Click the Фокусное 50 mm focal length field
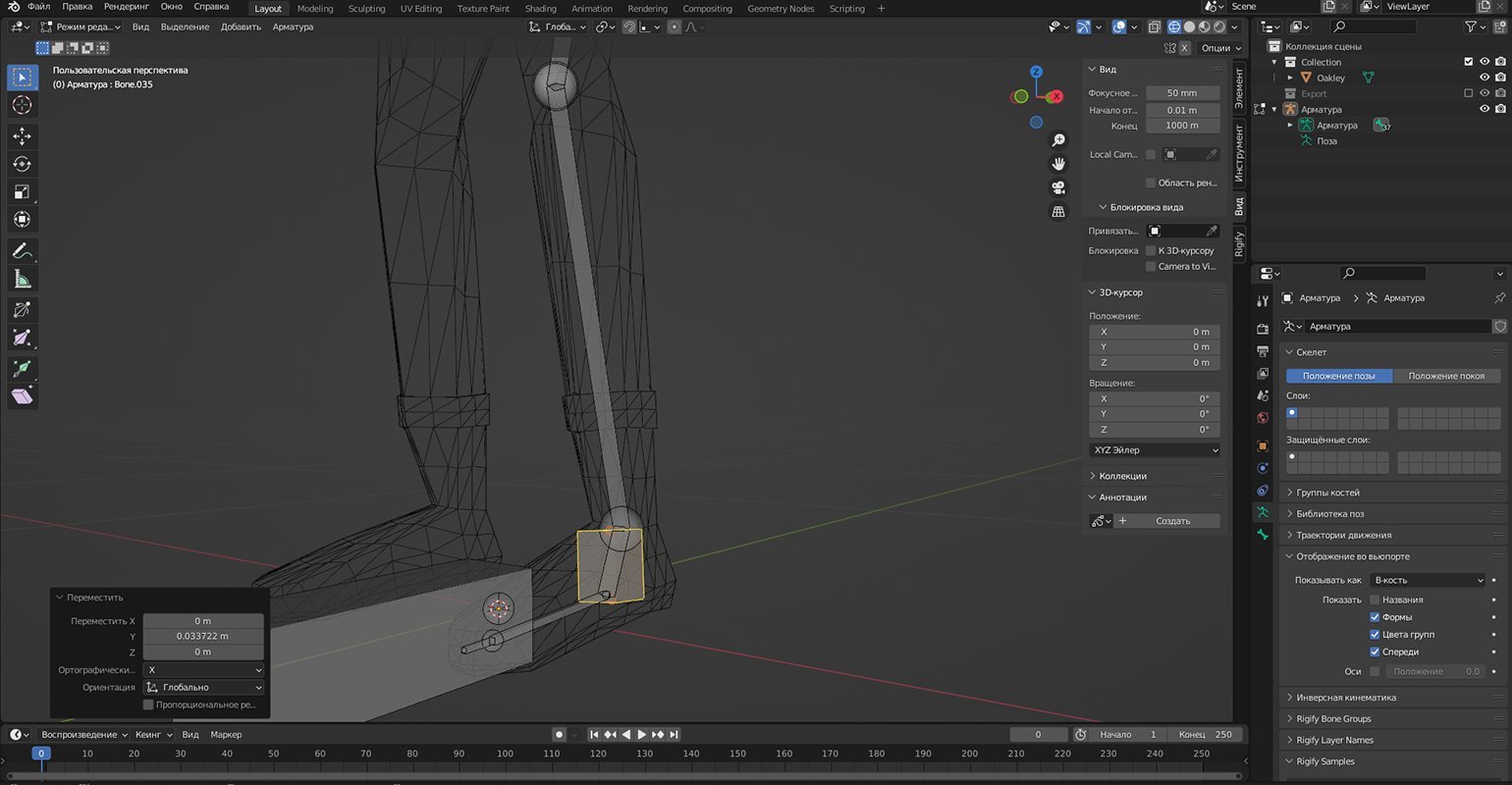The width and height of the screenshot is (1512, 785). (x=1182, y=93)
